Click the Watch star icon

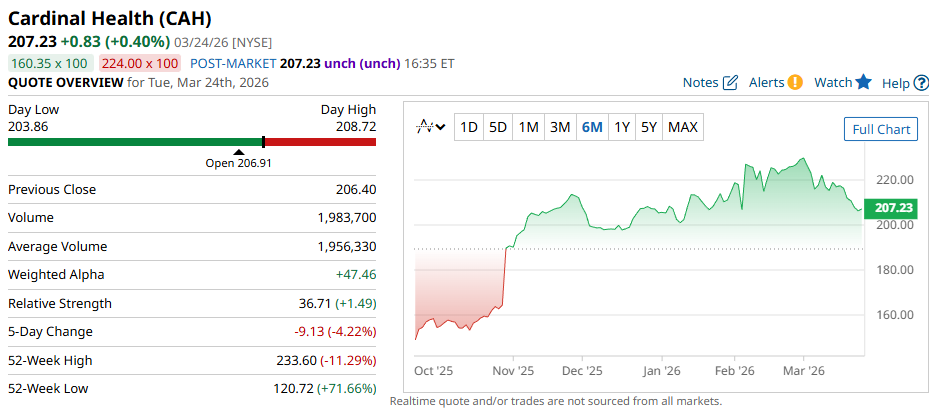pyautogui.click(x=864, y=82)
